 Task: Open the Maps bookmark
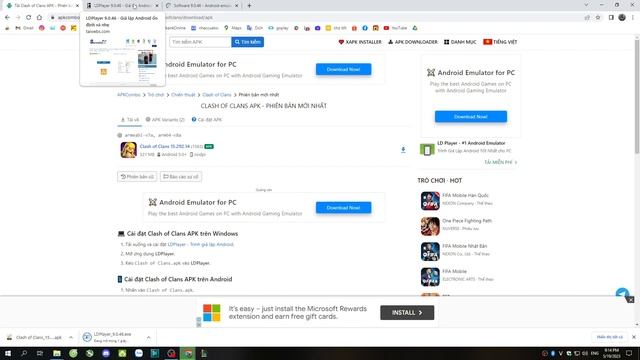233,28
